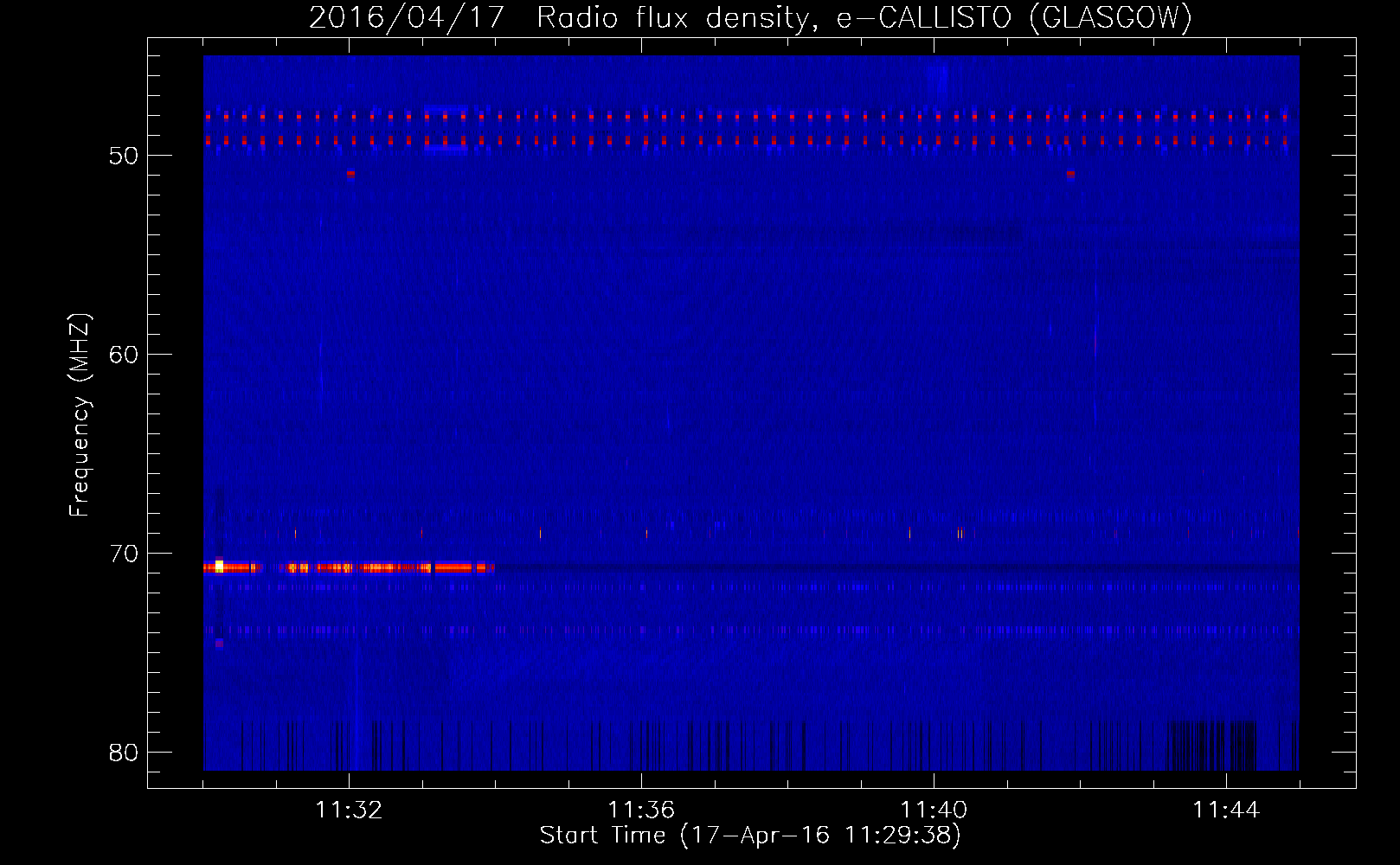Screen dimensions: 1400x865
Task: Click the '11:44' time tick label
Action: [1226, 811]
